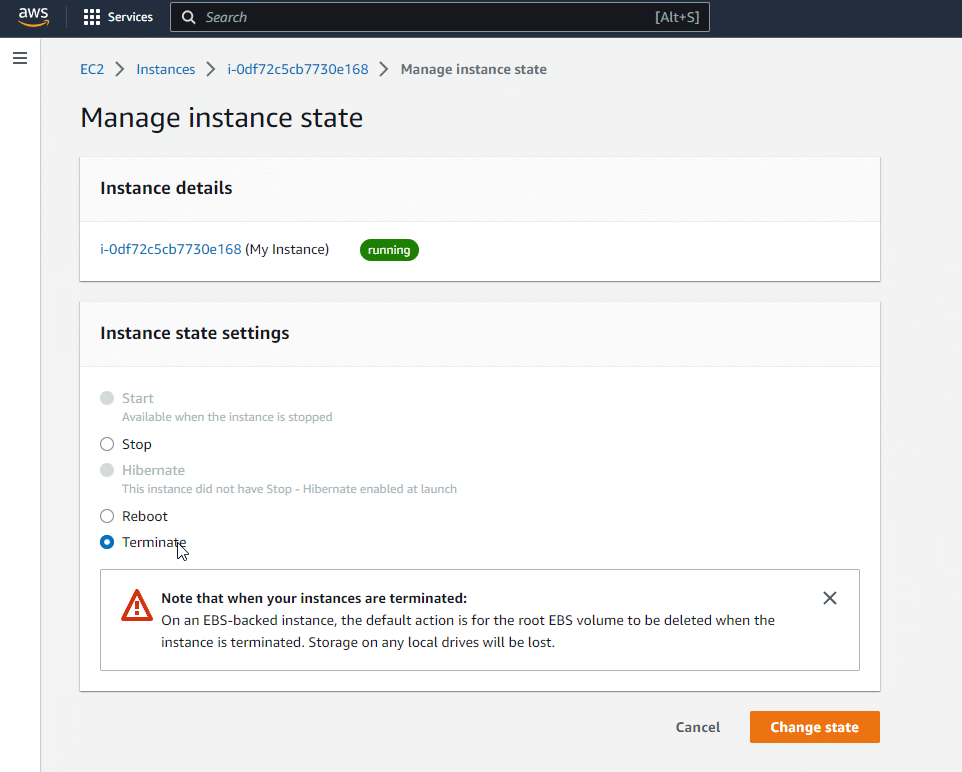The image size is (962, 772).
Task: Navigate to Instances breadcrumb link
Action: (166, 69)
